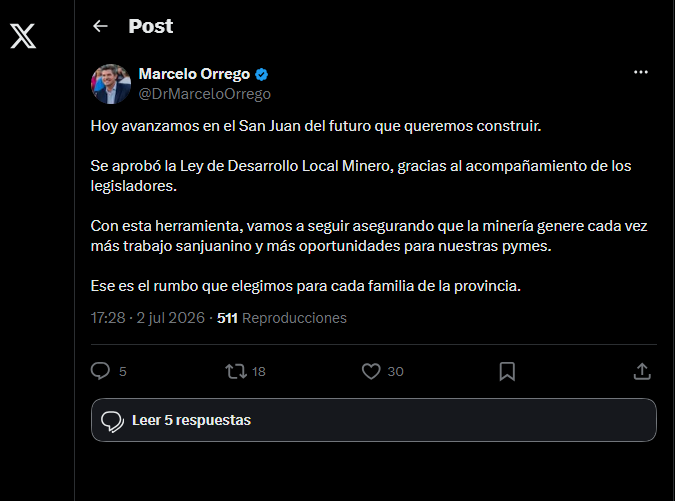The width and height of the screenshot is (675, 501).
Task: Click the blue verified badge
Action: click(261, 74)
